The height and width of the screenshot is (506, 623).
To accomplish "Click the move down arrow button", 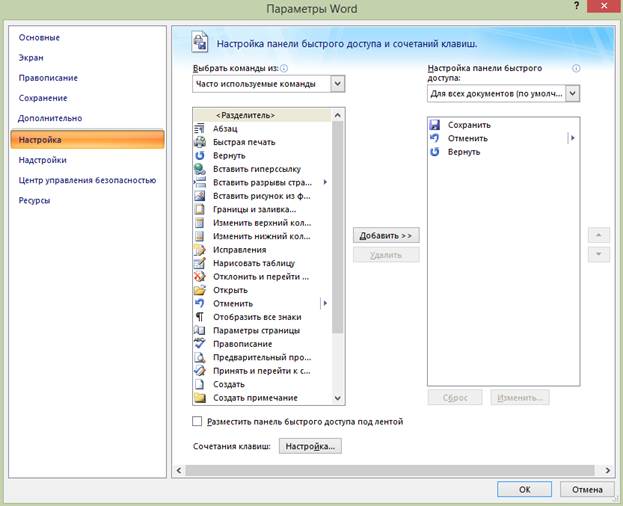I will click(x=599, y=255).
